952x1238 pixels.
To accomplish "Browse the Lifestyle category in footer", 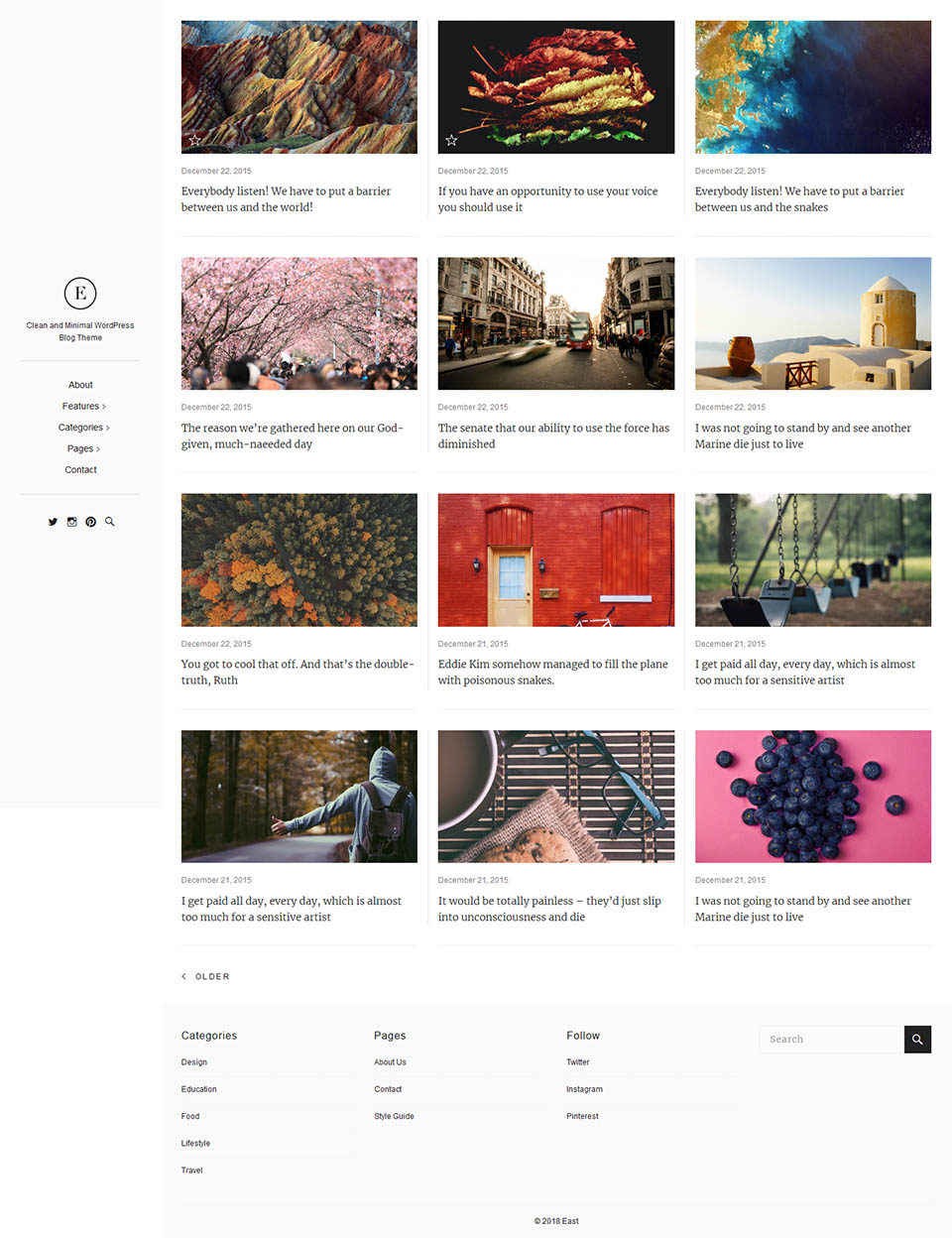I will (195, 1144).
